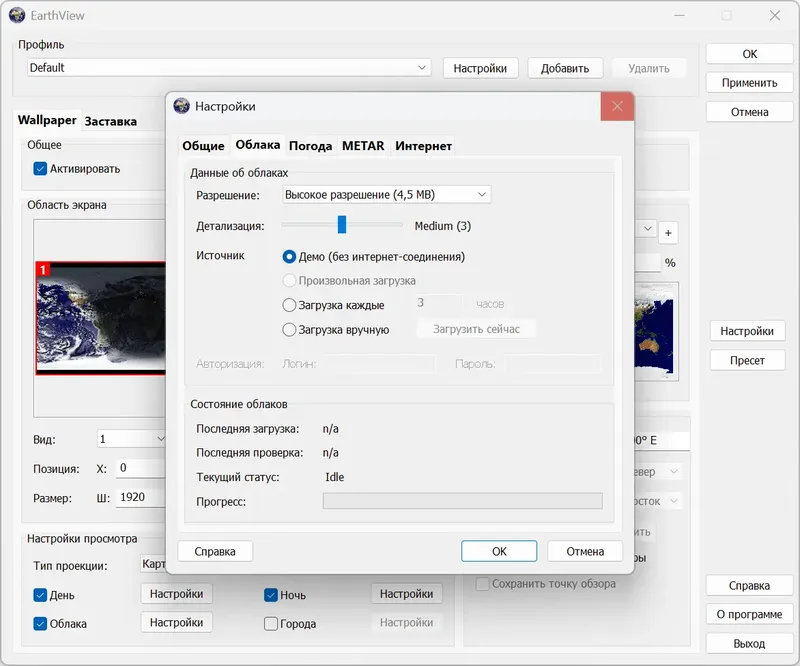Click the Idle current status text
800x666 pixels.
335,477
